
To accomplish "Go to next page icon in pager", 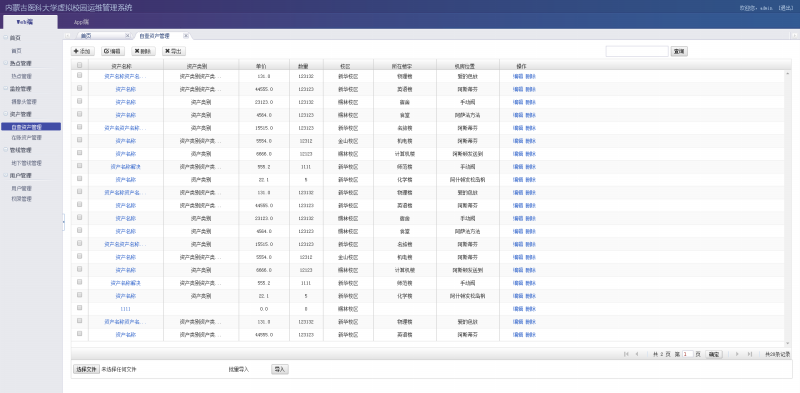I will (x=737, y=354).
